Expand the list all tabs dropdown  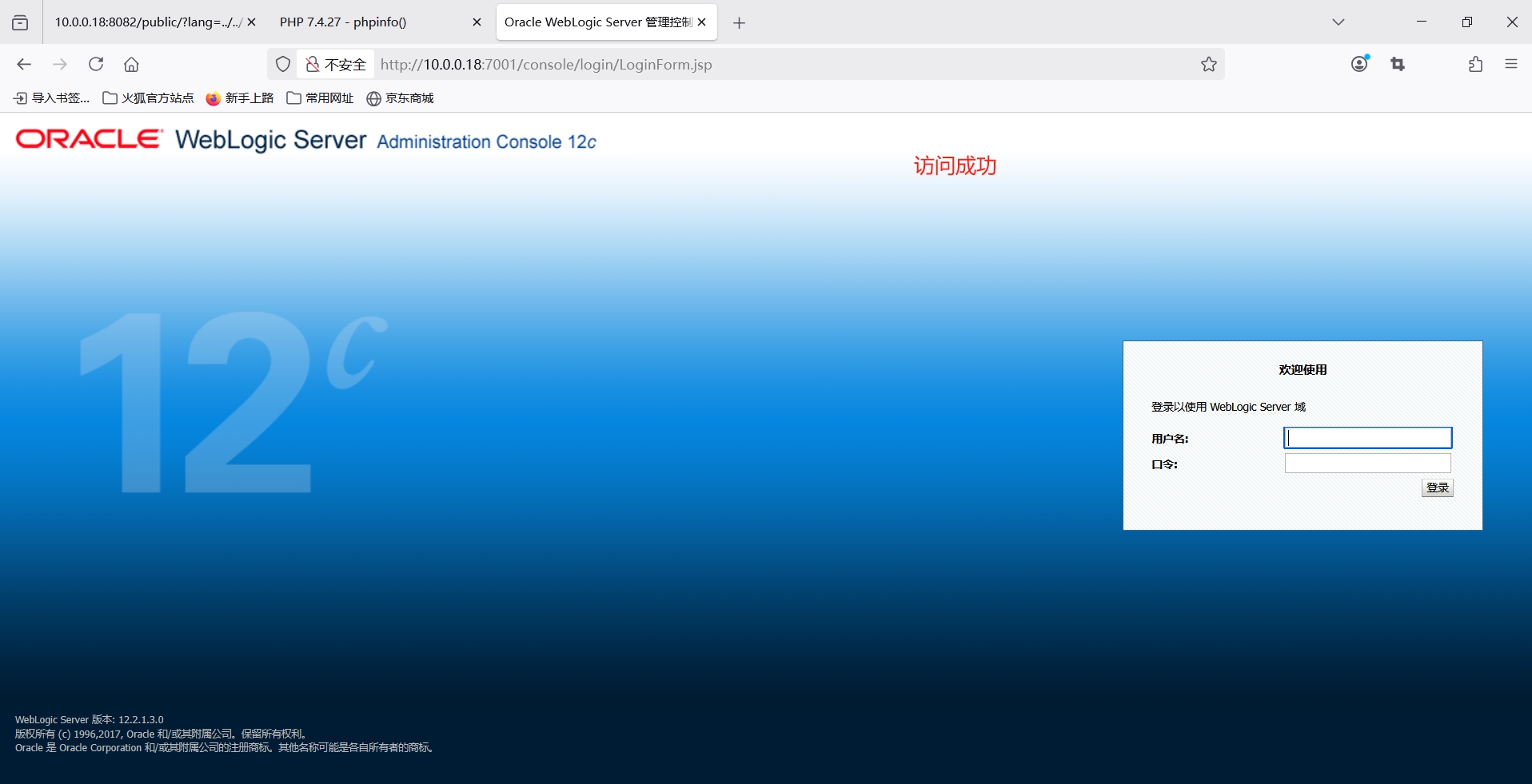(x=1339, y=22)
